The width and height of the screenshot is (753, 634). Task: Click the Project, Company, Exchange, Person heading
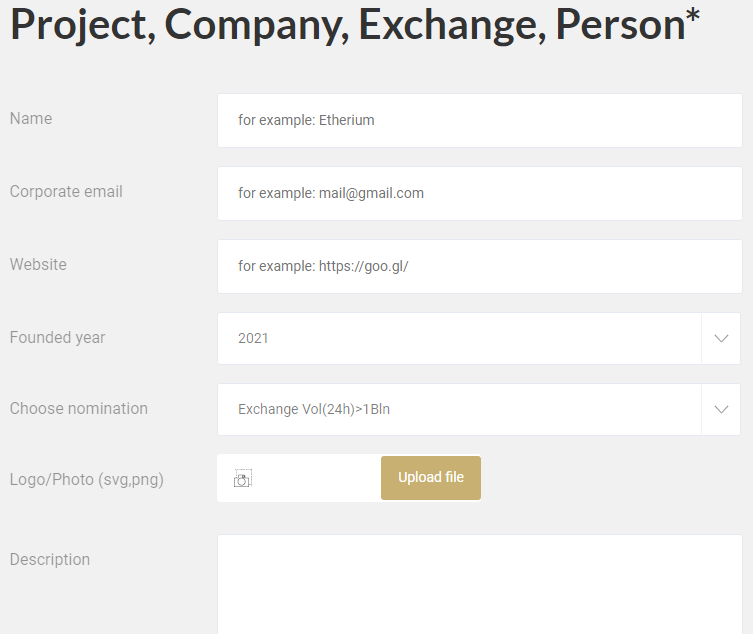click(346, 26)
